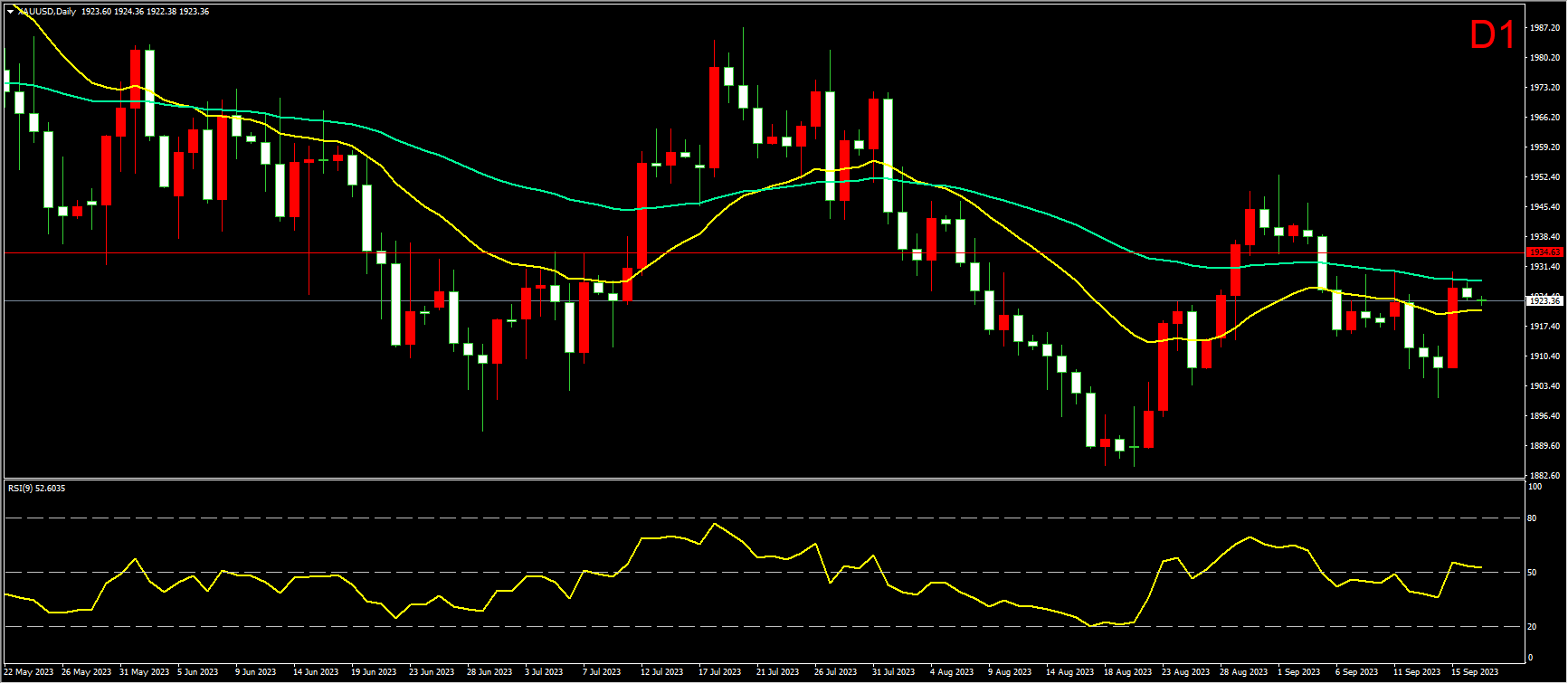Screen dimensions: 1568x684
Task: Click the 23 Aug 2023 date label
Action: point(1185,672)
